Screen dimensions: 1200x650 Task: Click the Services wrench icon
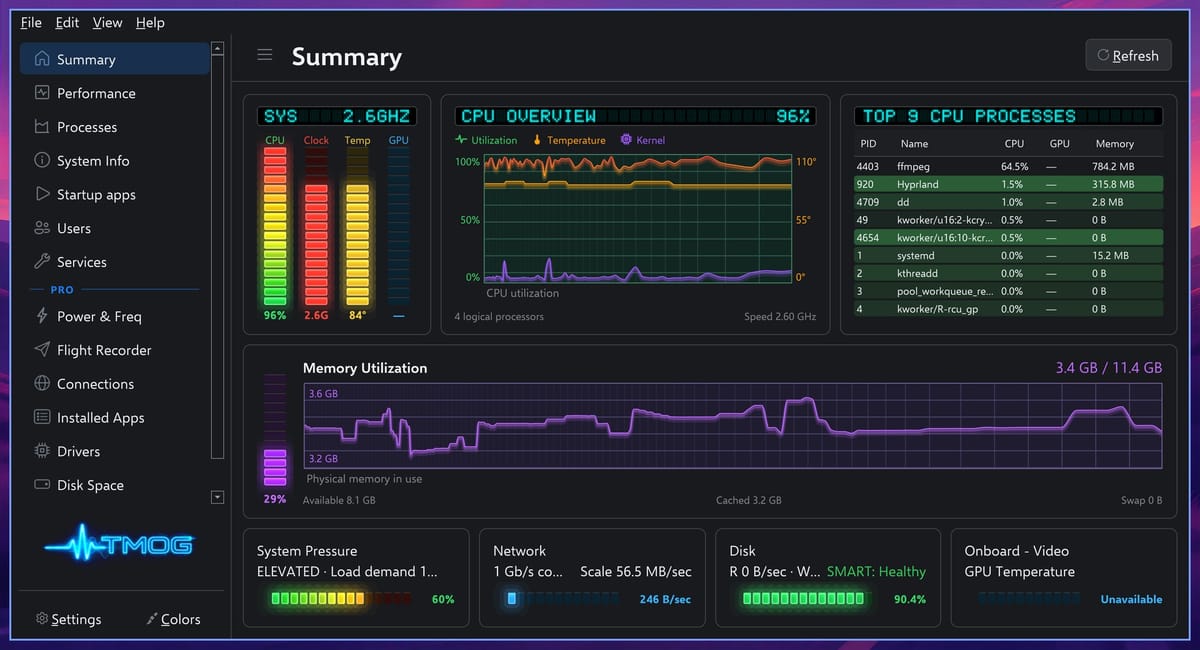42,262
